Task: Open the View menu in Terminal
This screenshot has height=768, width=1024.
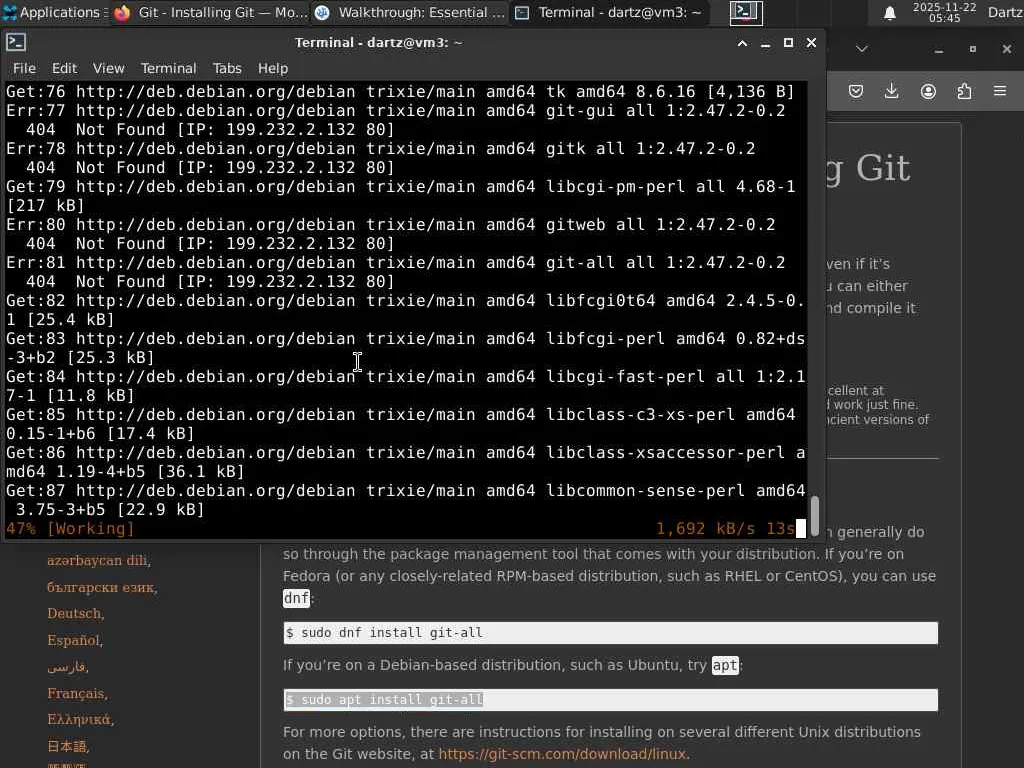Action: tap(108, 68)
